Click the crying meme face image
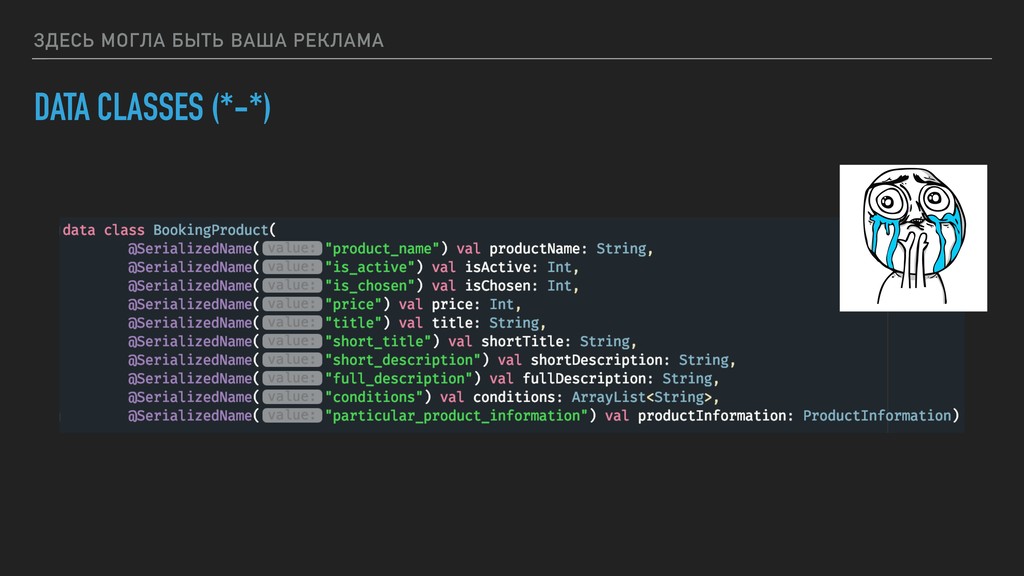 (x=912, y=238)
